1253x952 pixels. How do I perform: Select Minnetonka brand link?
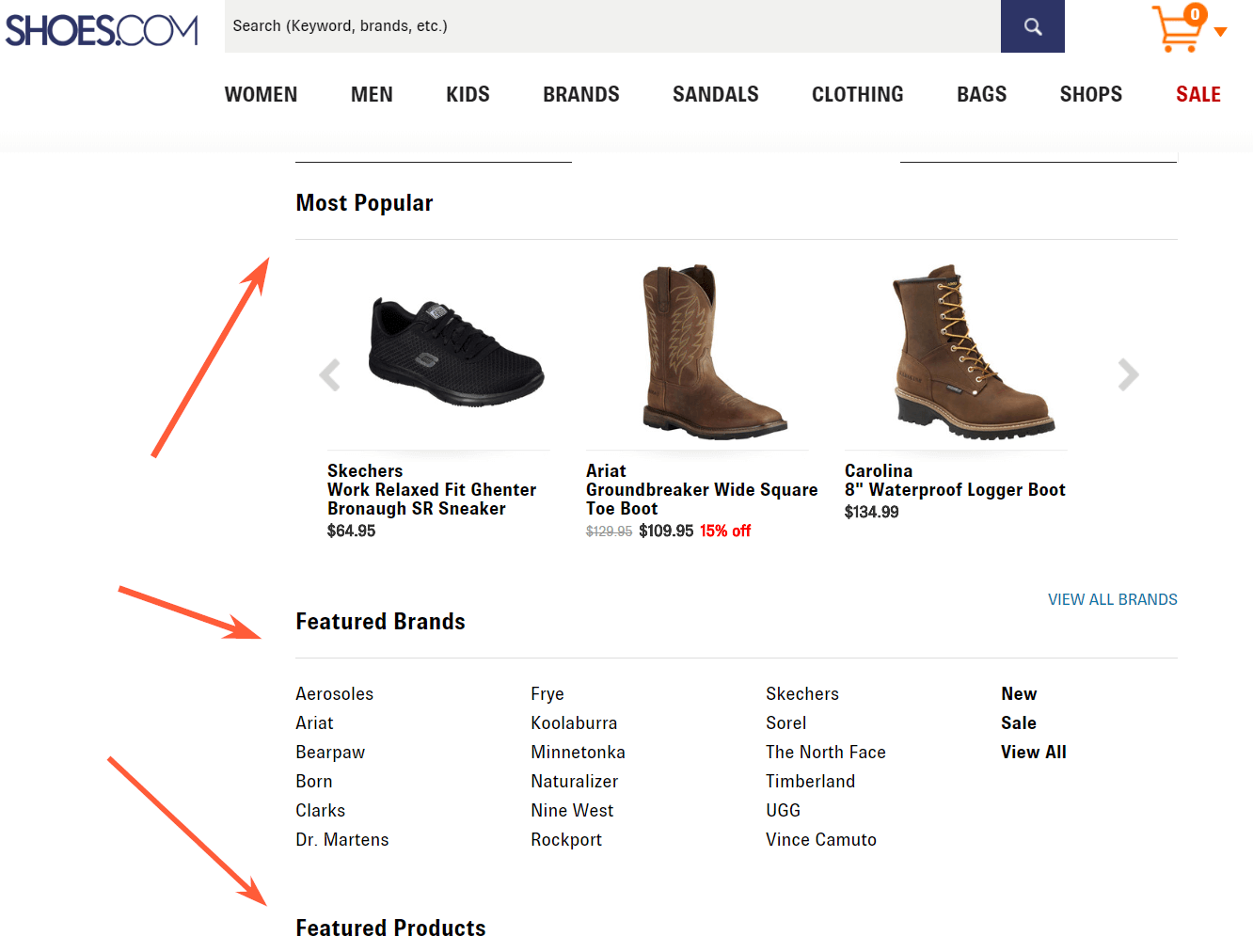(x=578, y=752)
